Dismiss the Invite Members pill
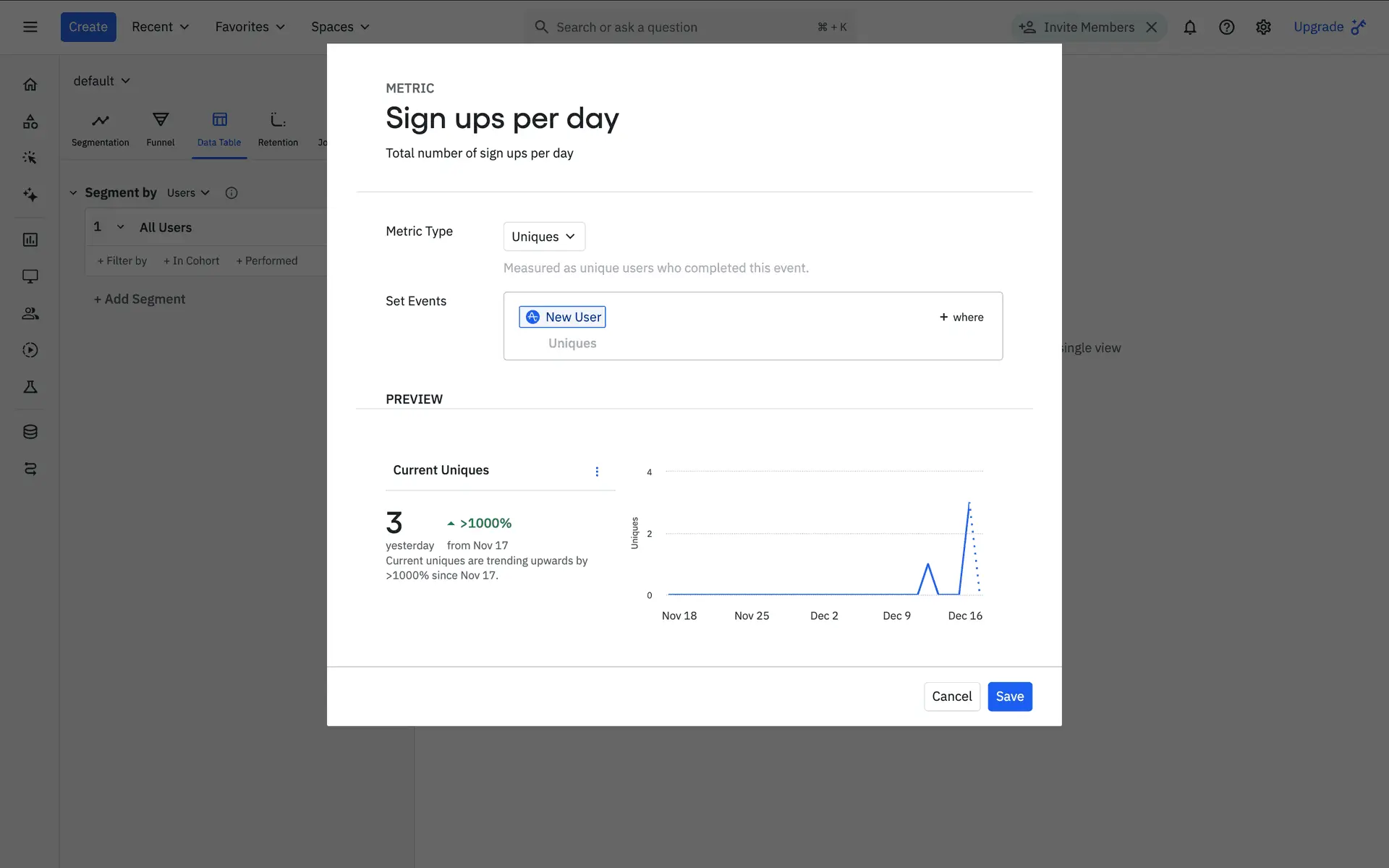 pyautogui.click(x=1152, y=27)
